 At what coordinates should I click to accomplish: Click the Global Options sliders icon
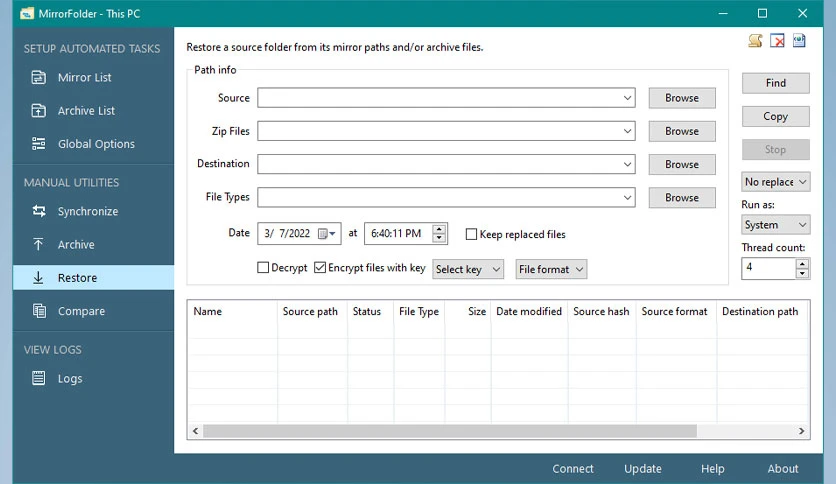tap(38, 143)
